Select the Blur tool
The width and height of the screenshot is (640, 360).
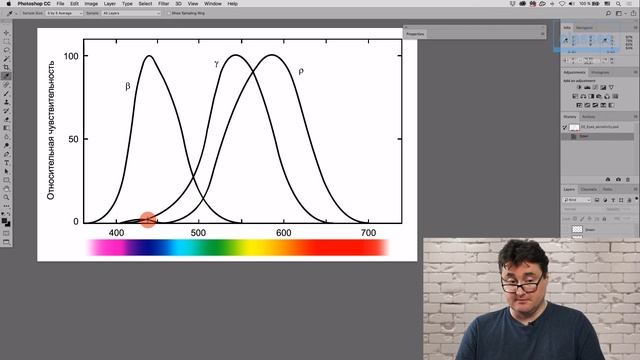pos(6,137)
